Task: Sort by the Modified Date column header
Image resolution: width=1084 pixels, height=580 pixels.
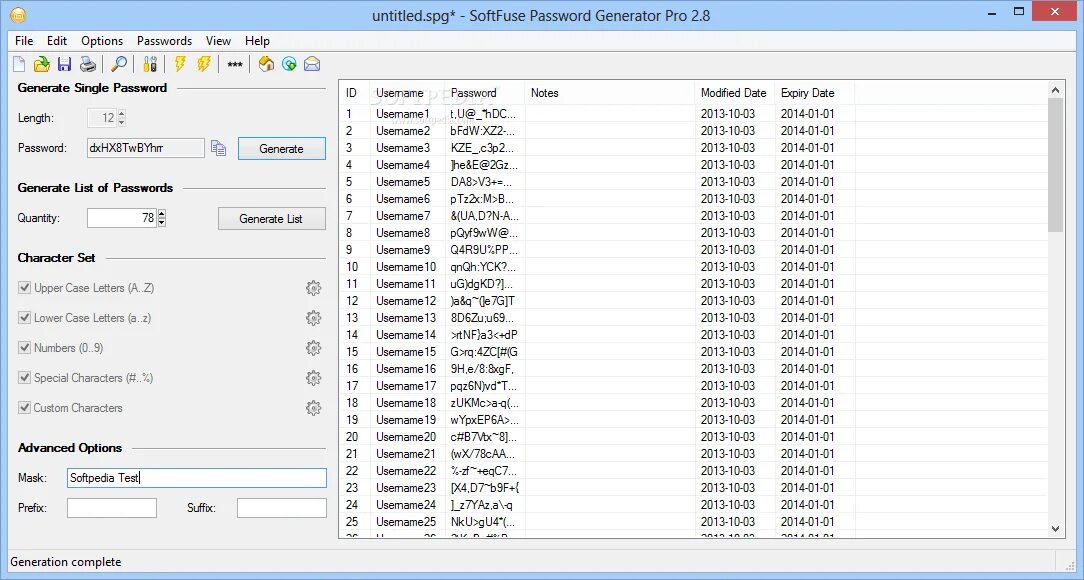Action: 735,93
